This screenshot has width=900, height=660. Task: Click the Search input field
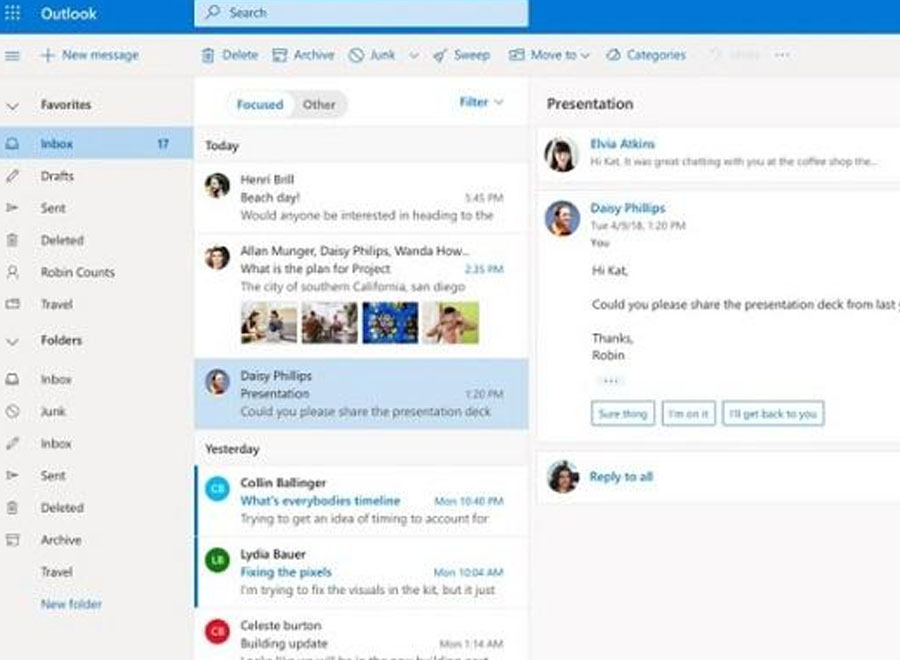point(360,14)
